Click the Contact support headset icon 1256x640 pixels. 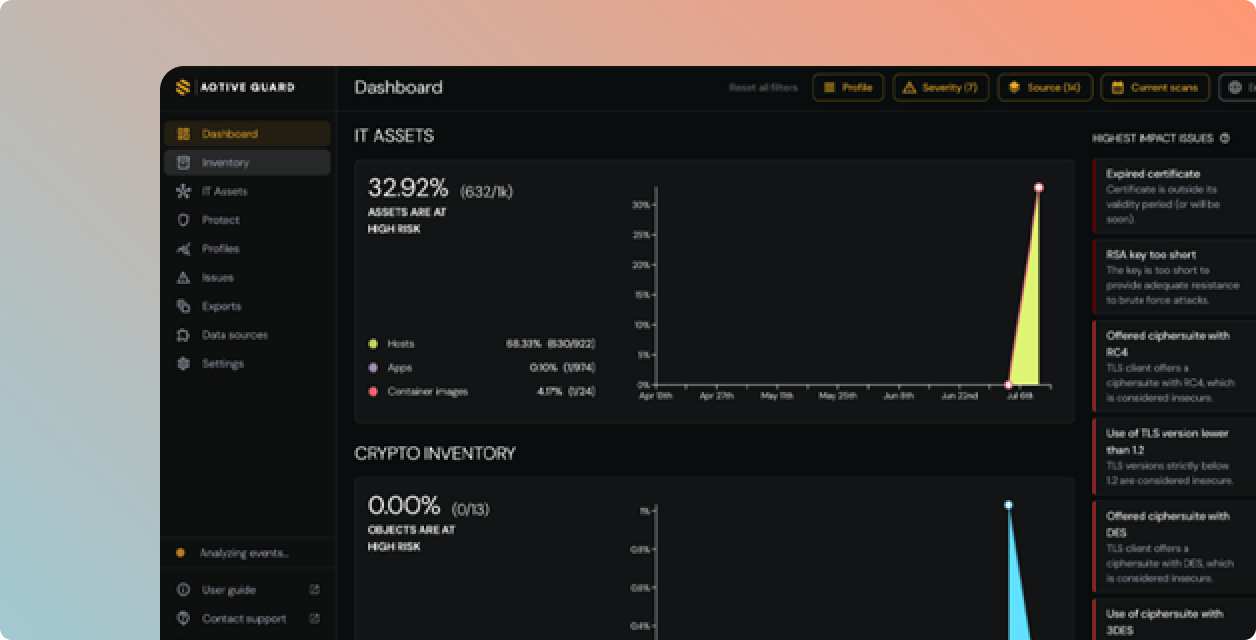click(183, 619)
